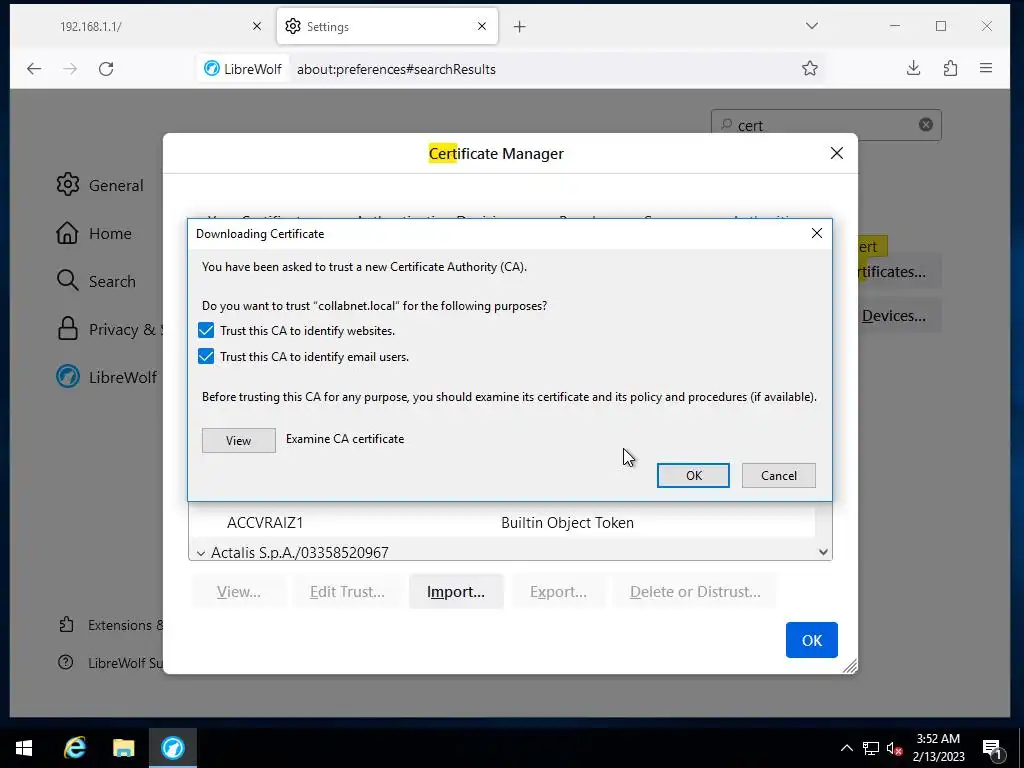Clear the 'cert' settings search
Image resolution: width=1024 pixels, height=768 pixels.
(925, 125)
